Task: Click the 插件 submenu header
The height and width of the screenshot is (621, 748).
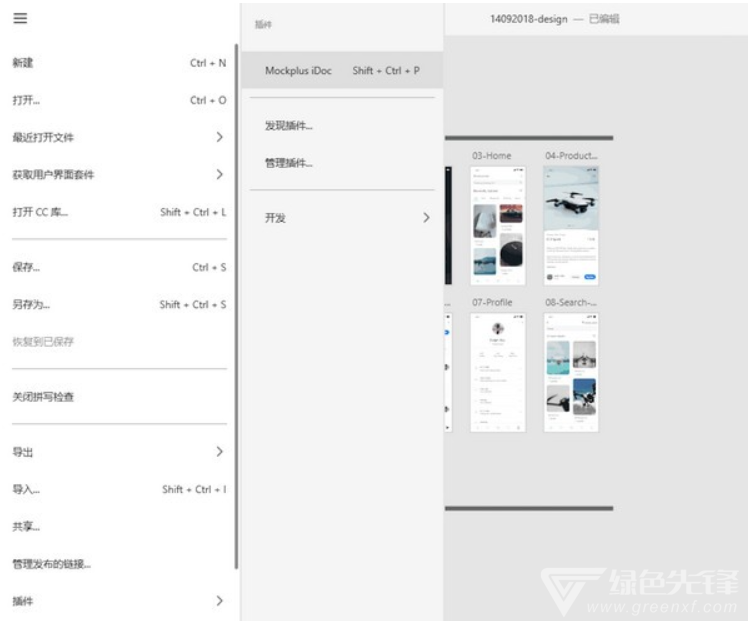Action: tap(263, 24)
